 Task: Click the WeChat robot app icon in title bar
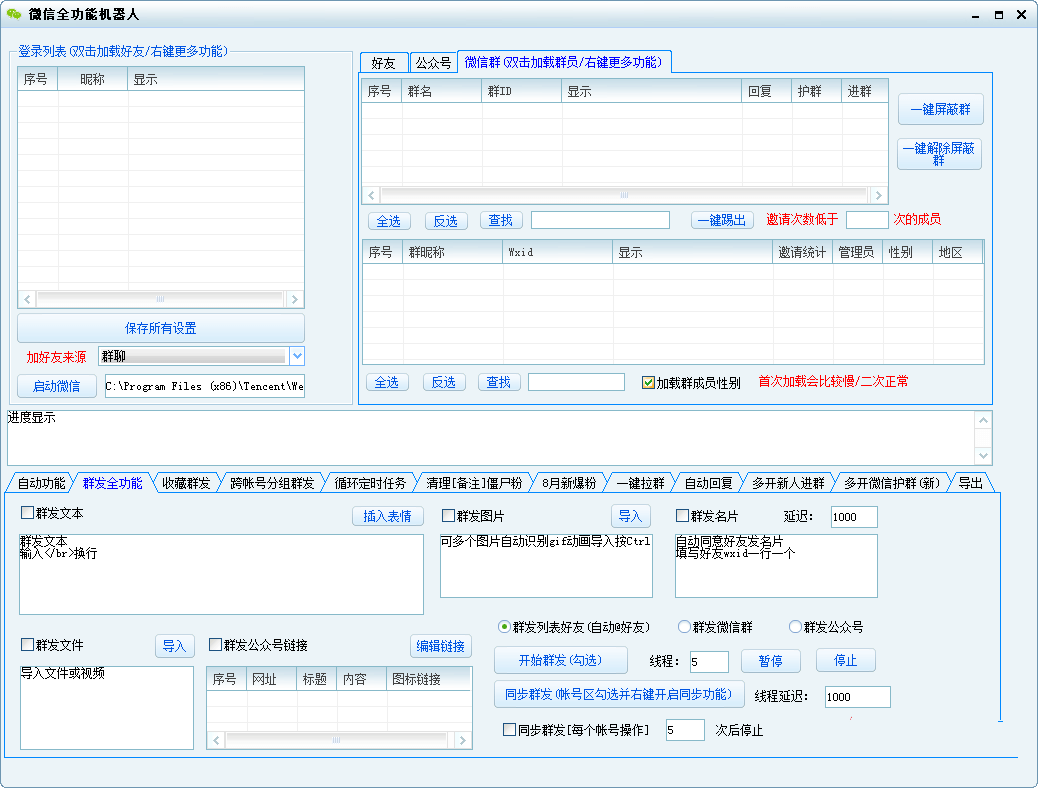pos(13,14)
